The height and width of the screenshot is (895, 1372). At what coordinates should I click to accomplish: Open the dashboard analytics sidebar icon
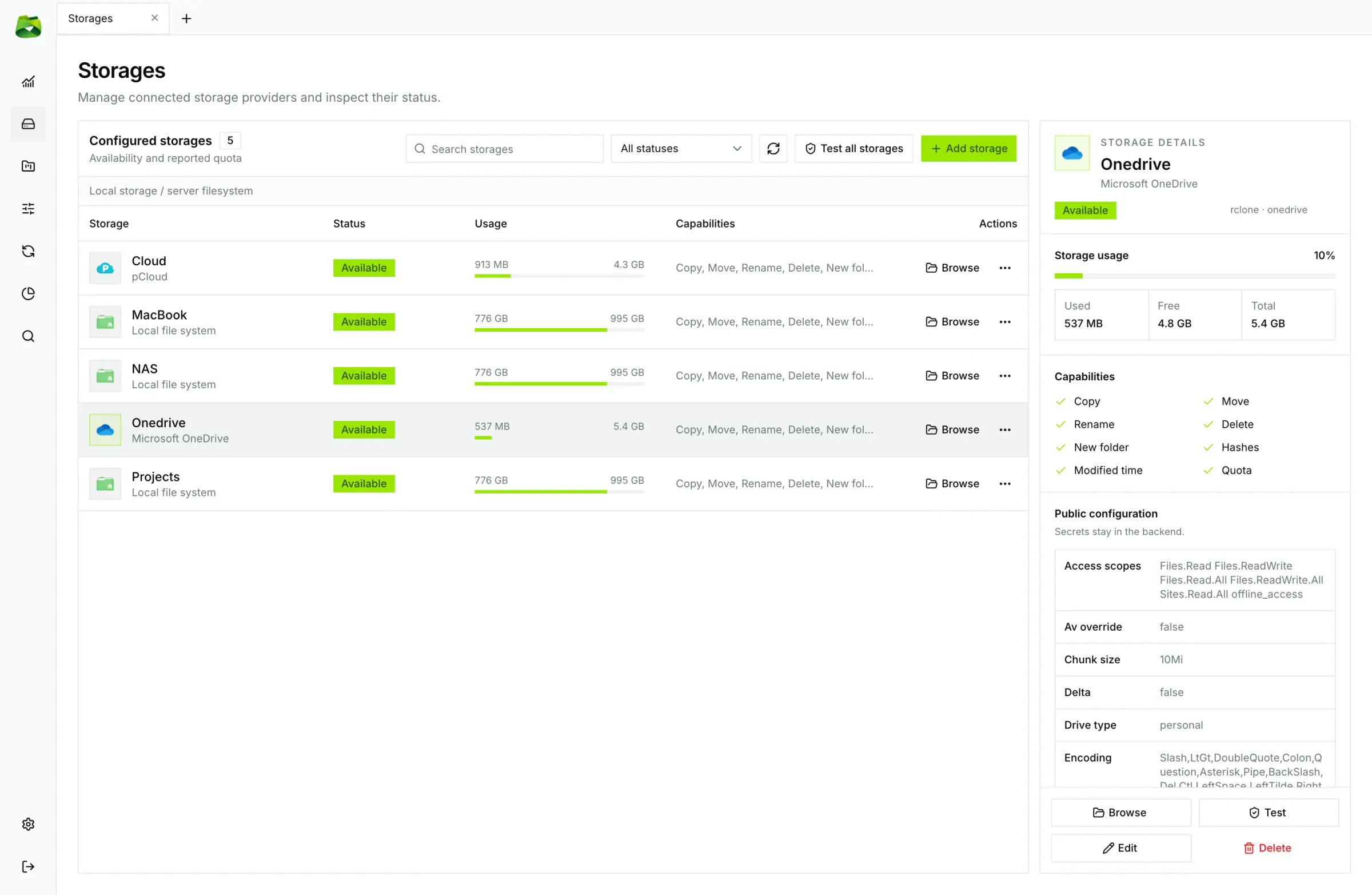(x=27, y=81)
